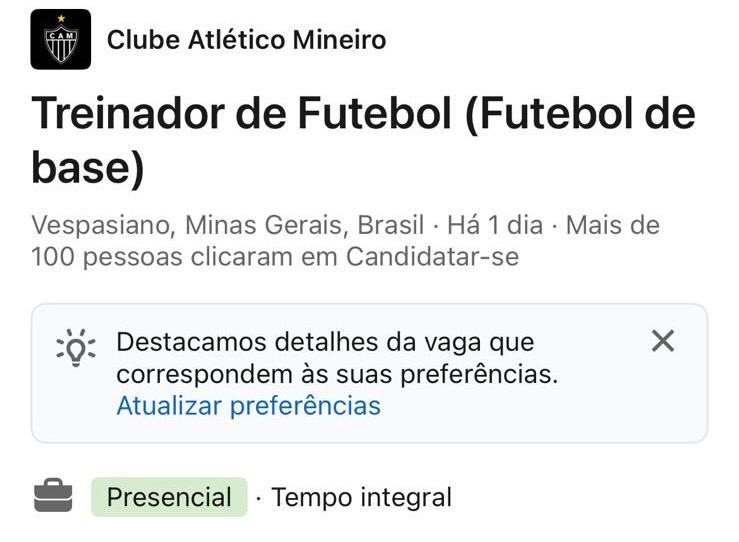Click the lightbulb tip icon
739x542 pixels.
click(x=76, y=348)
